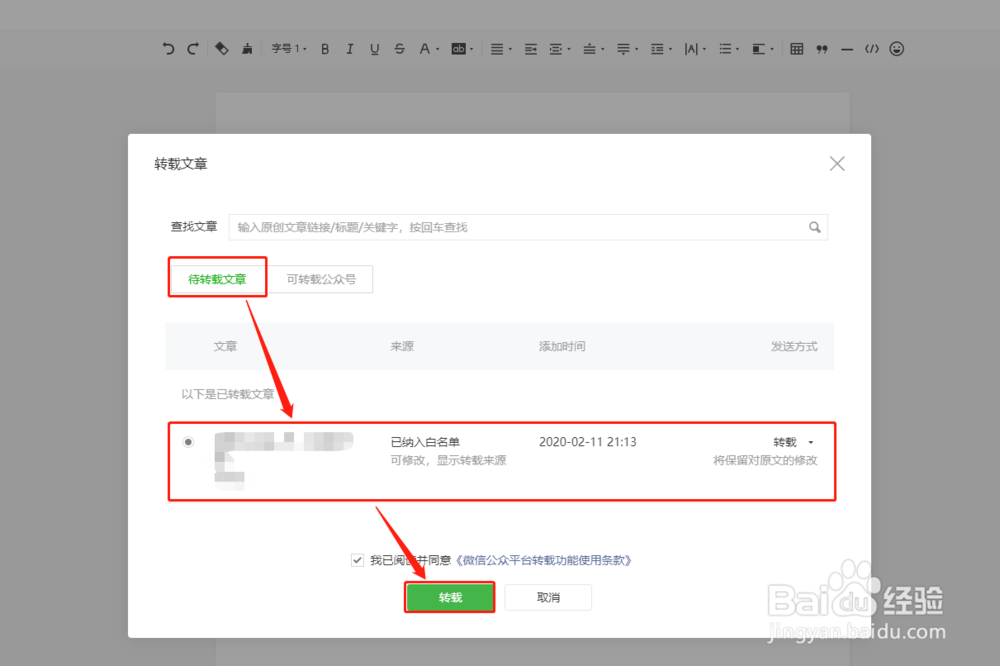
Task: Select the whitelisted article radio button
Action: (188, 442)
